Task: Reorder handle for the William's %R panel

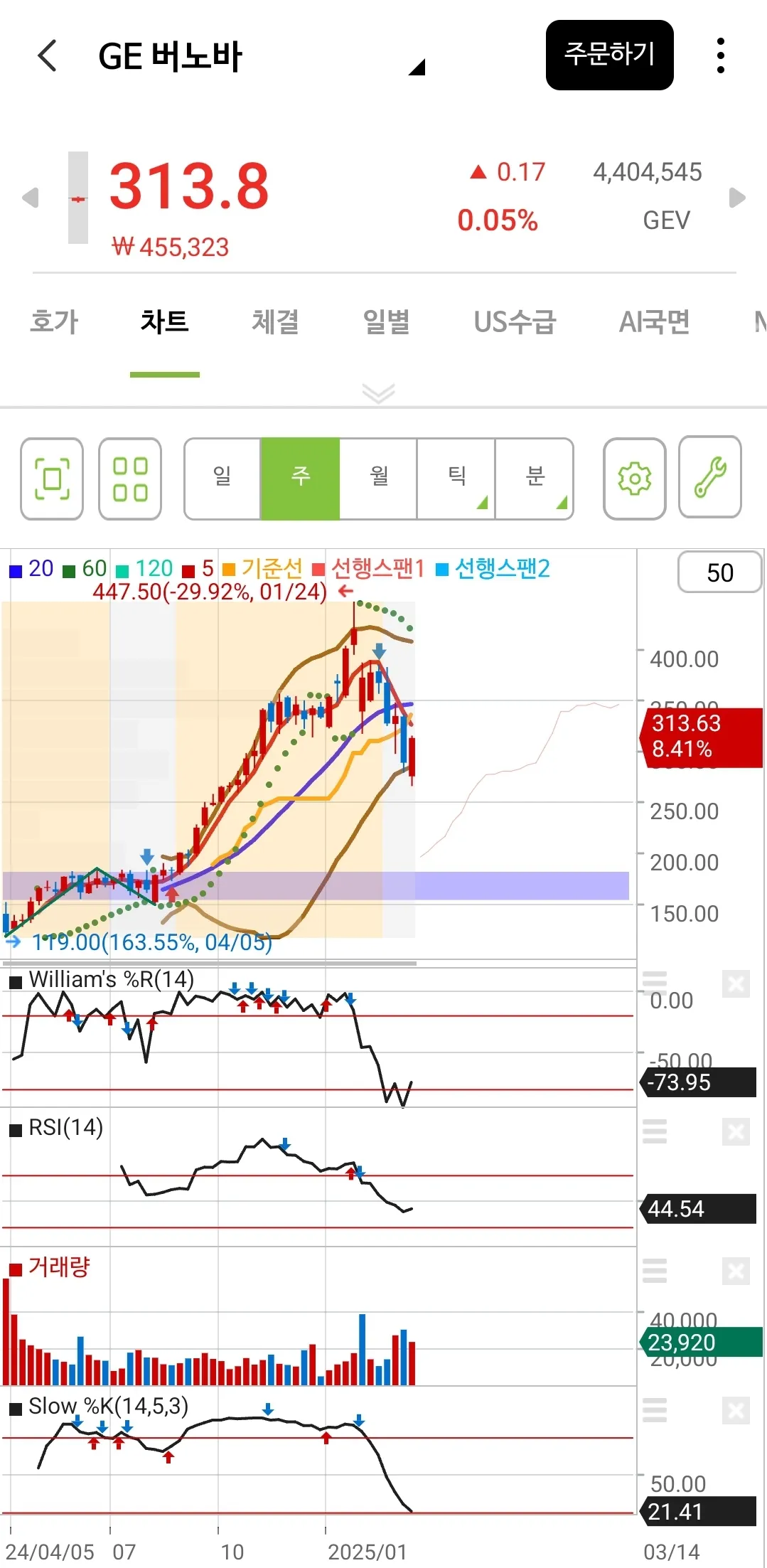Action: (x=655, y=983)
